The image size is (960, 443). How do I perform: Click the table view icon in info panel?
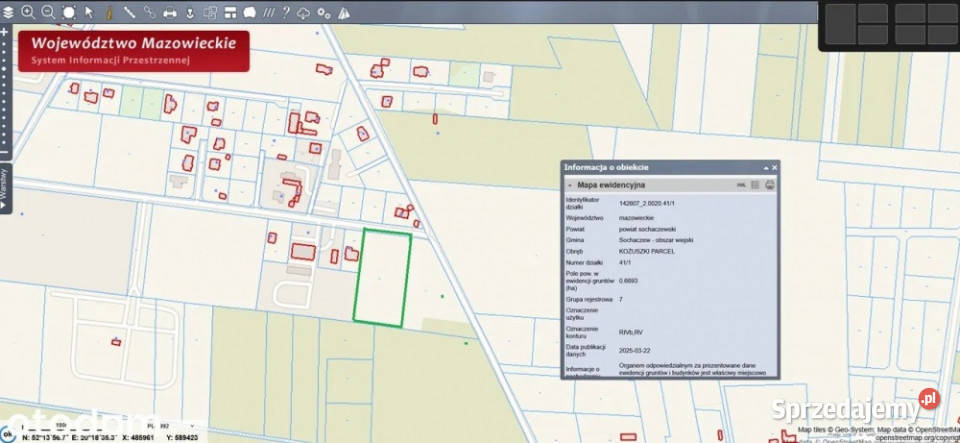756,185
